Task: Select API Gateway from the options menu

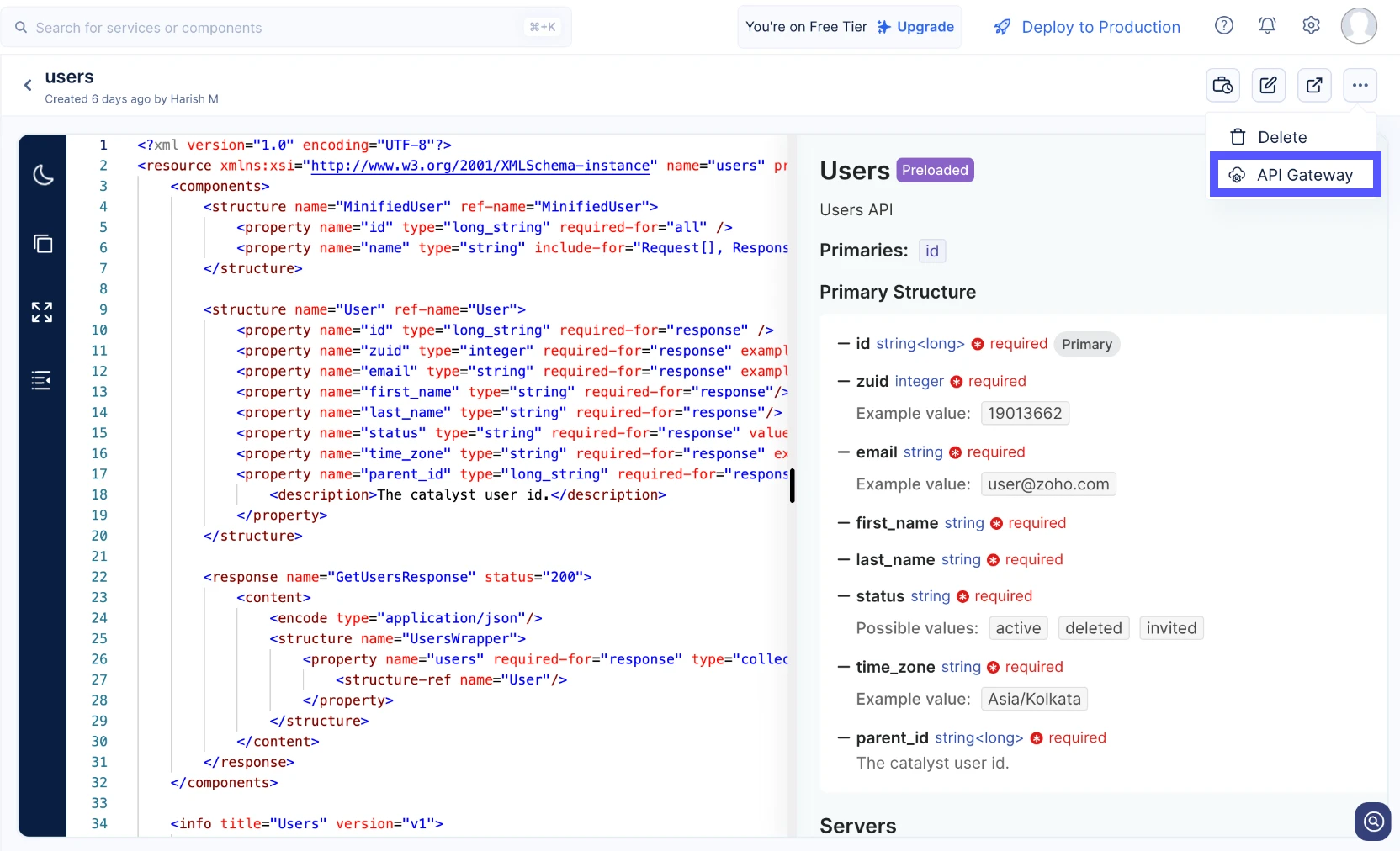Action: 1296,175
